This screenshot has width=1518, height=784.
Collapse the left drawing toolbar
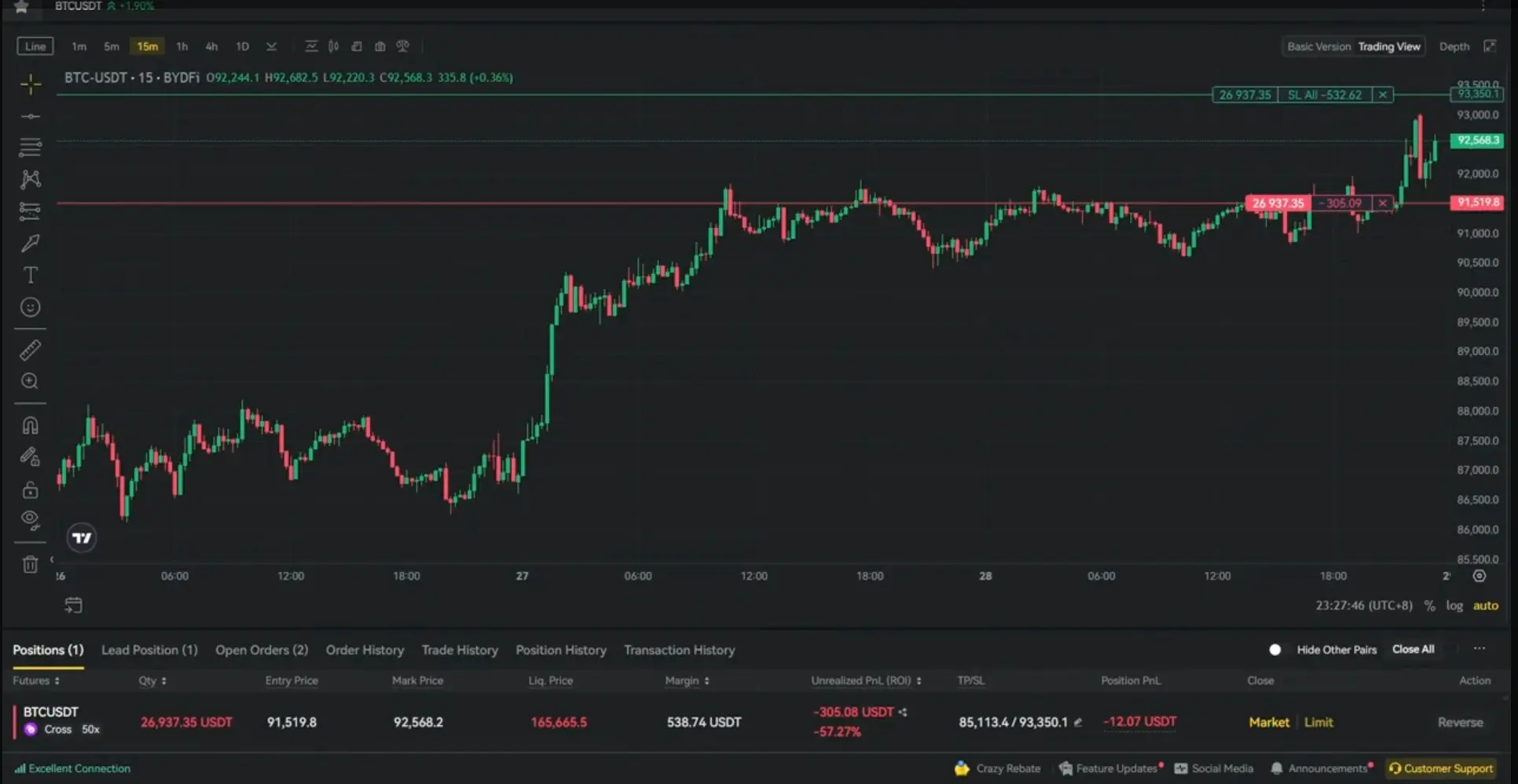coord(52,559)
